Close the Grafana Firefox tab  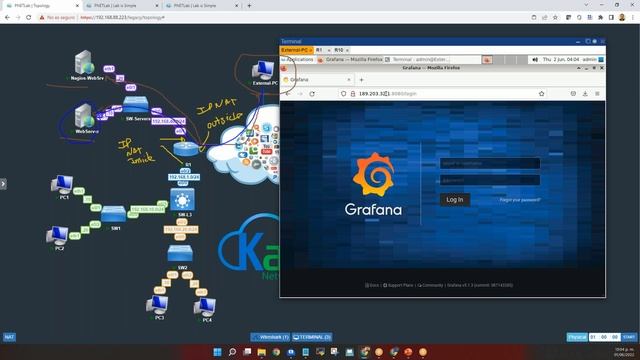pos(349,80)
